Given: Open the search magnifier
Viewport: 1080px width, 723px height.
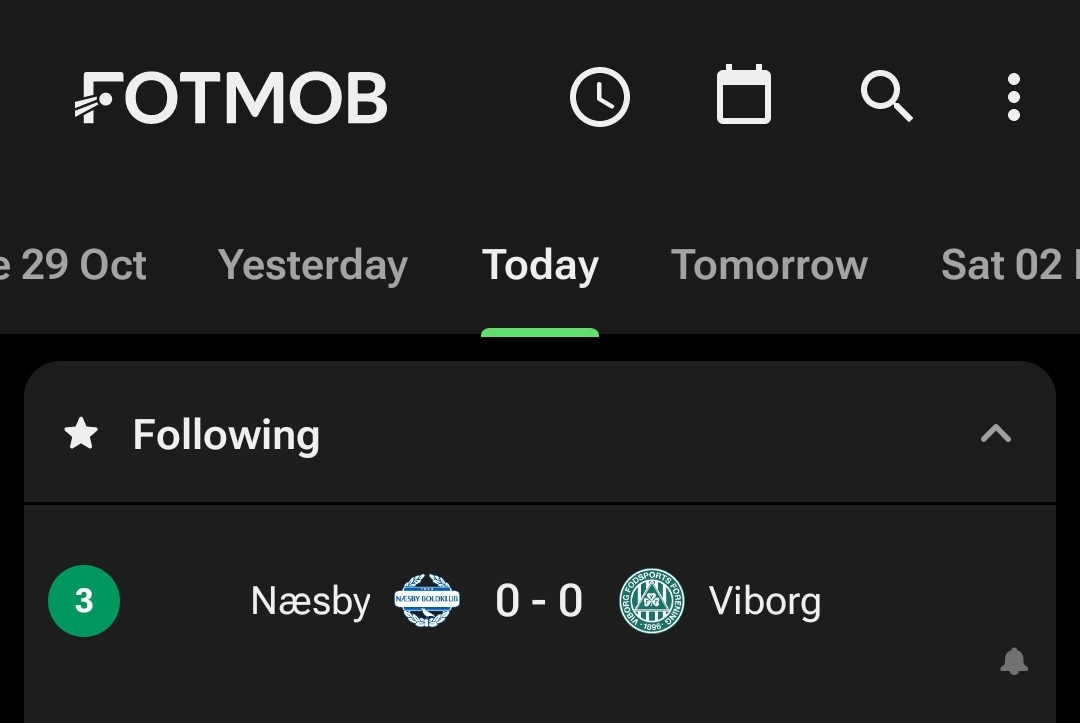Looking at the screenshot, I should 886,97.
